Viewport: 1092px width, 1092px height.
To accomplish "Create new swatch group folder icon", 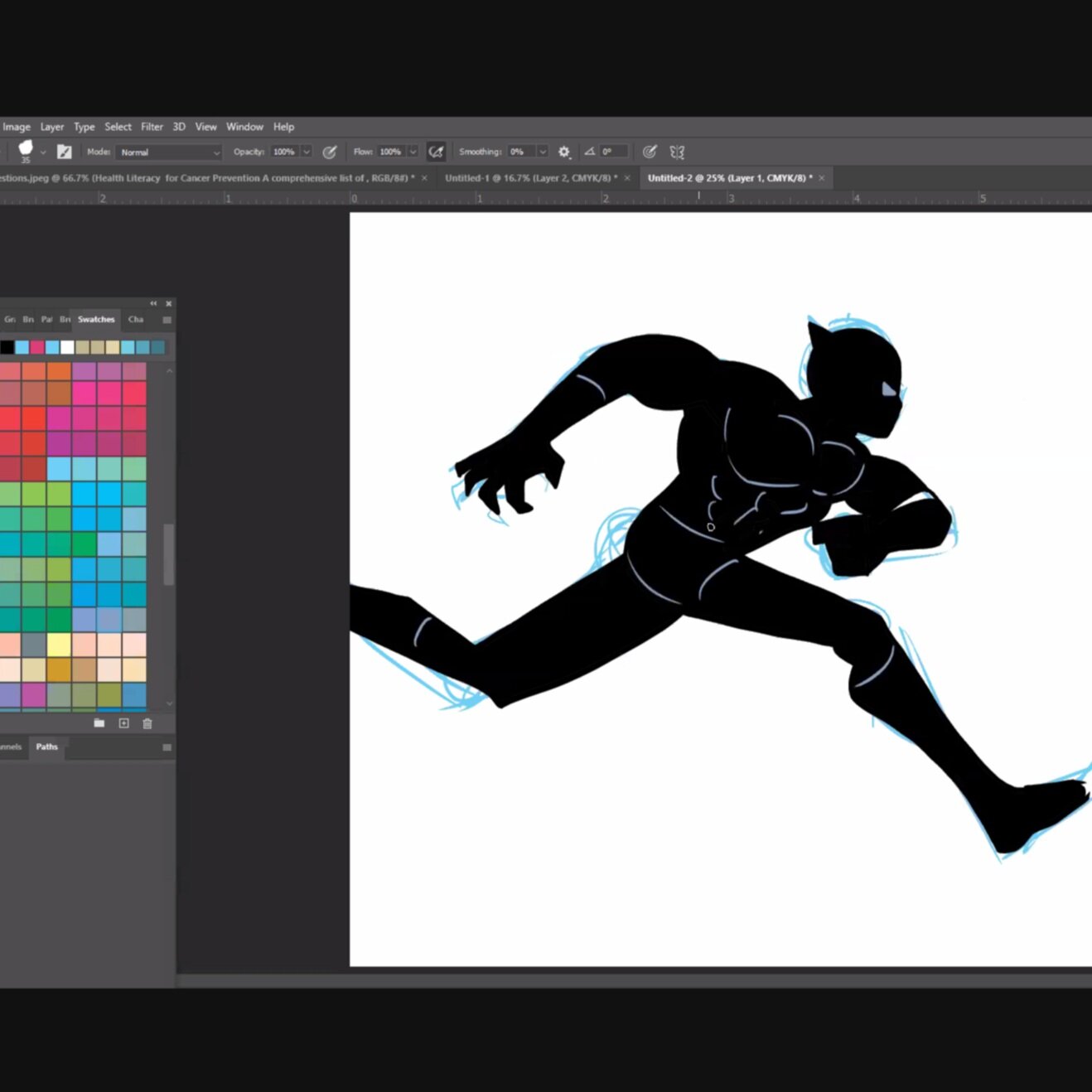I will [99, 723].
